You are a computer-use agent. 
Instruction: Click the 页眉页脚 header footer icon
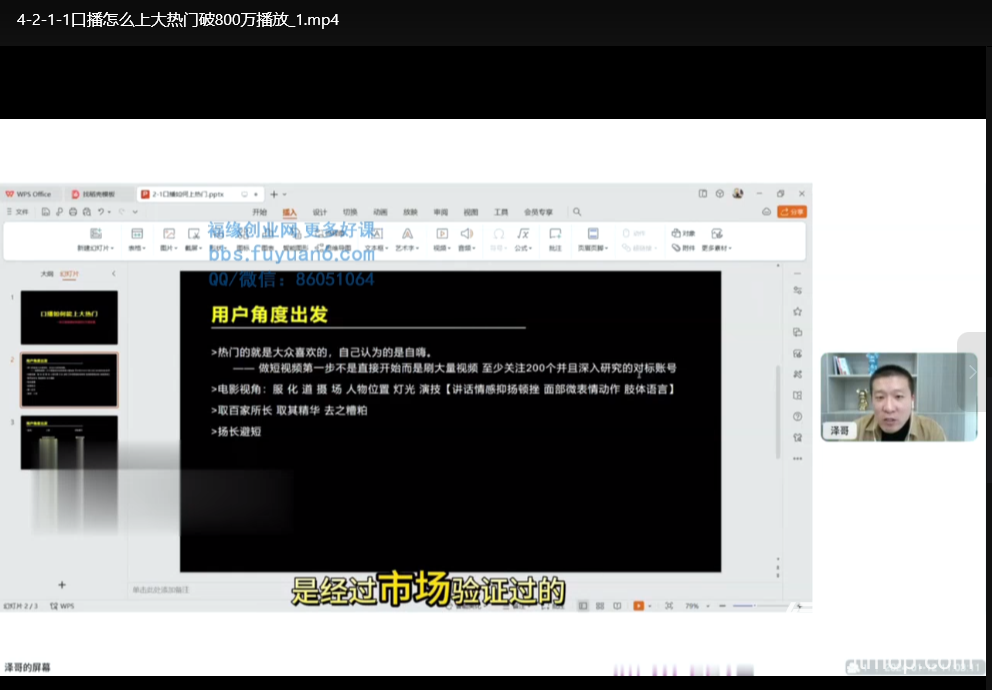pyautogui.click(x=592, y=234)
